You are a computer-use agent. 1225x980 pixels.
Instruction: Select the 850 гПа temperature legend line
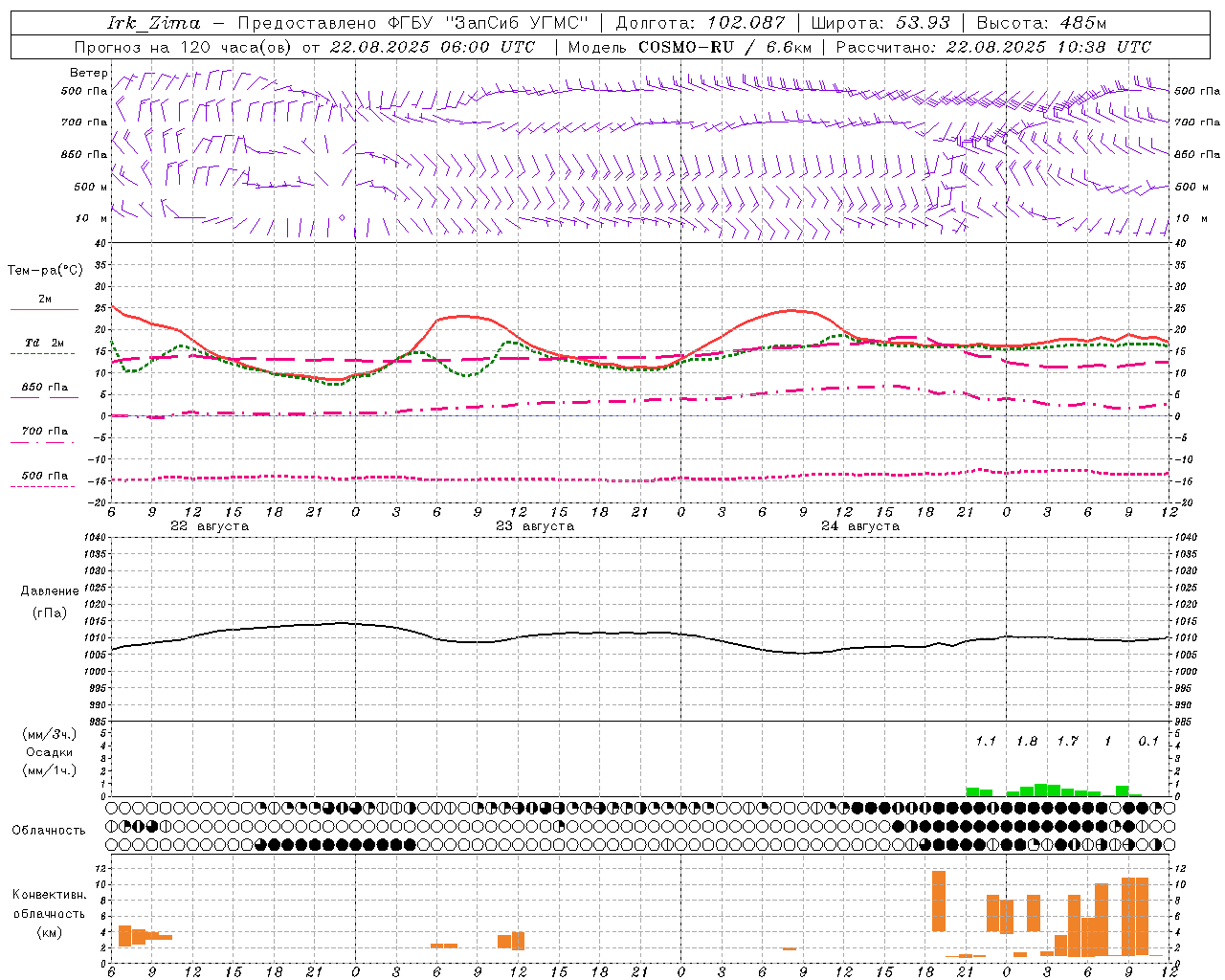(x=44, y=397)
